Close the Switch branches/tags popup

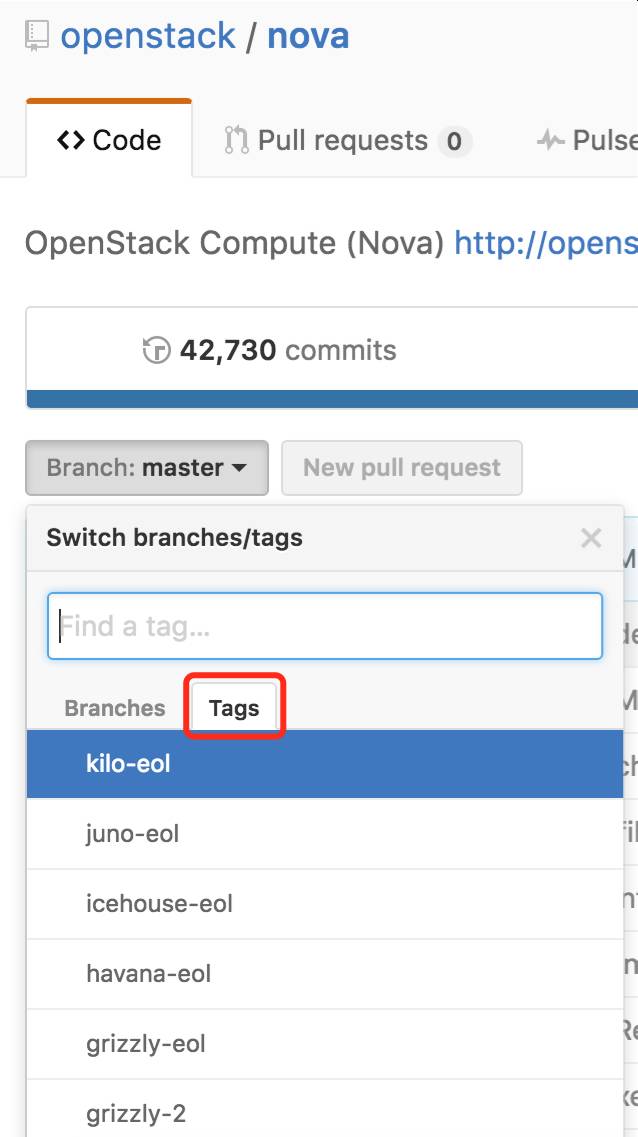[591, 538]
